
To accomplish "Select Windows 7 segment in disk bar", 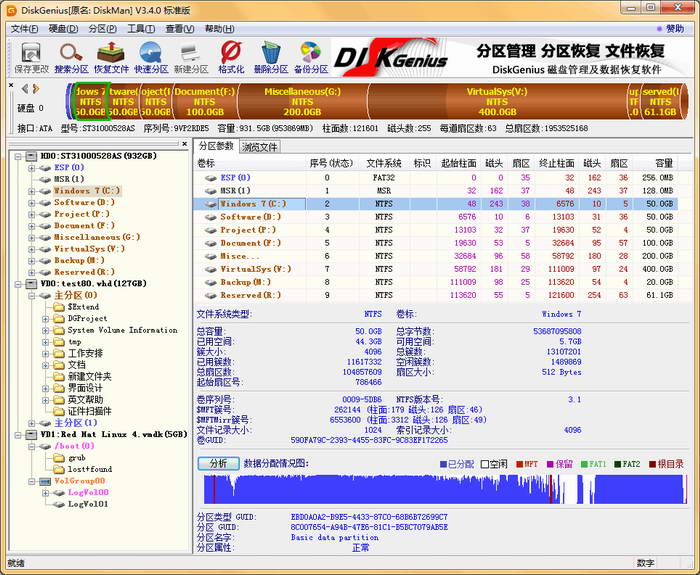I will [91, 101].
